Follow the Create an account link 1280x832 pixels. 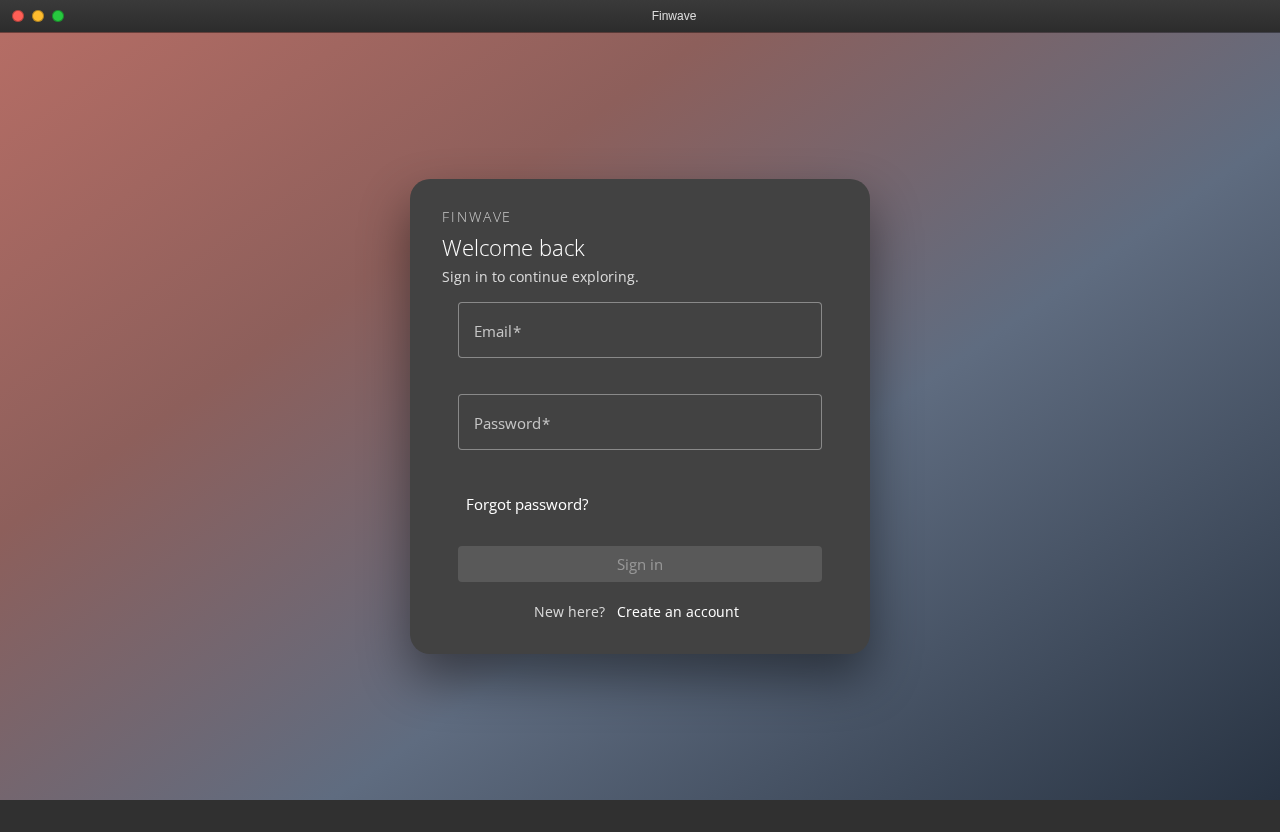tap(678, 612)
